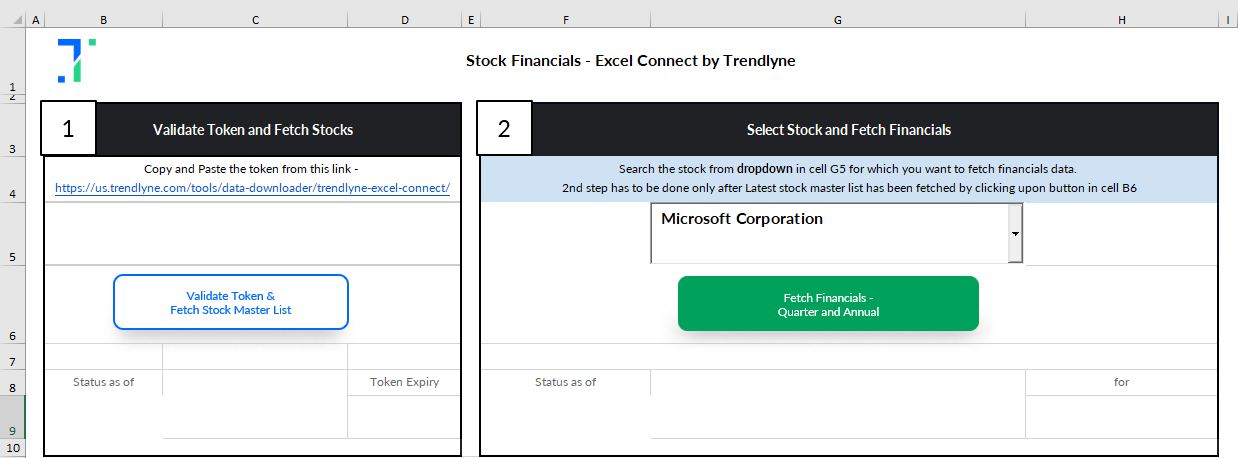The width and height of the screenshot is (1238, 458).
Task: Click 'Status as of' label in section 1
Action: [104, 382]
